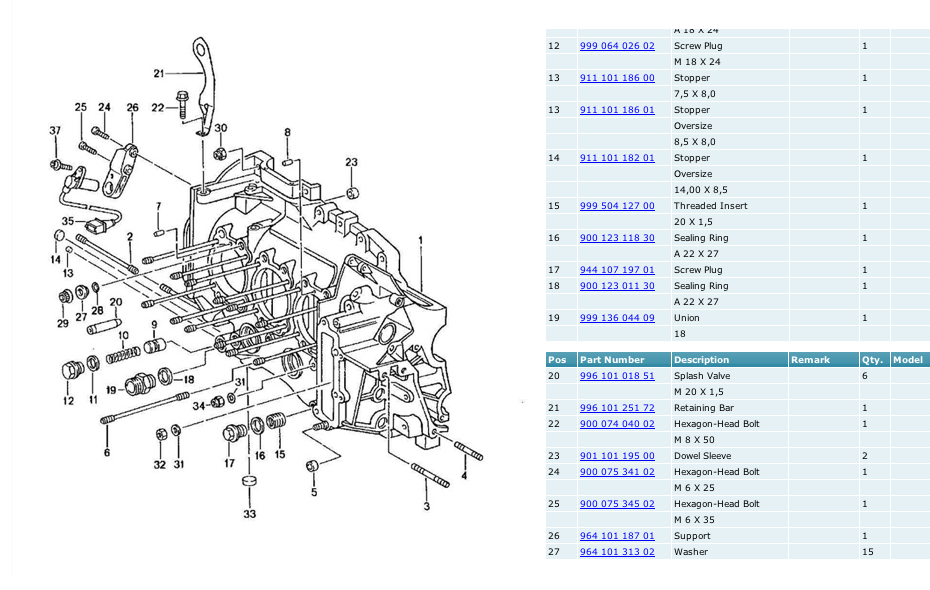Open Splash Valve link 996 101 018 51
The height and width of the screenshot is (590, 930).
[x=617, y=376]
